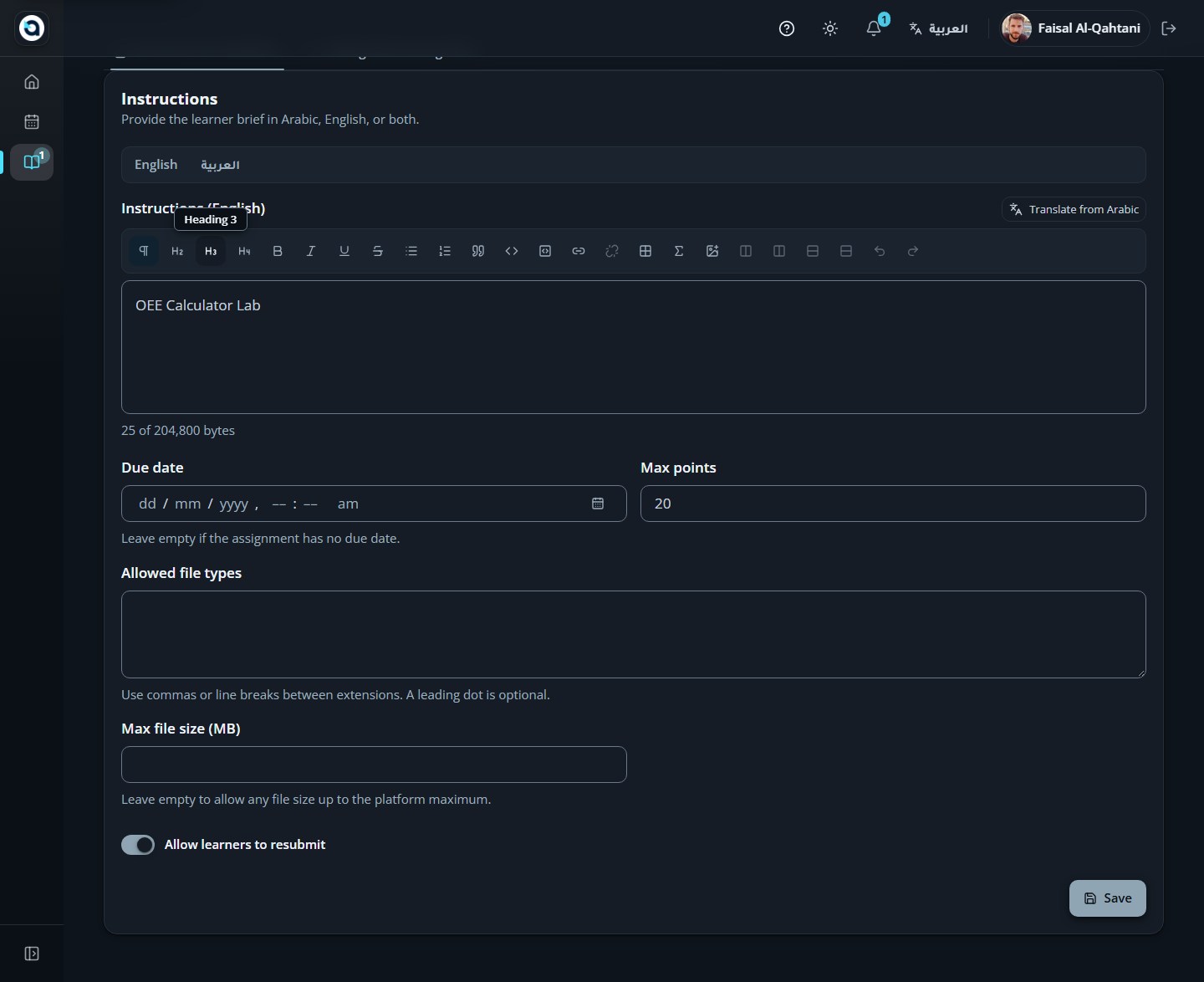
Task: Insert a code block
Action: click(x=545, y=251)
